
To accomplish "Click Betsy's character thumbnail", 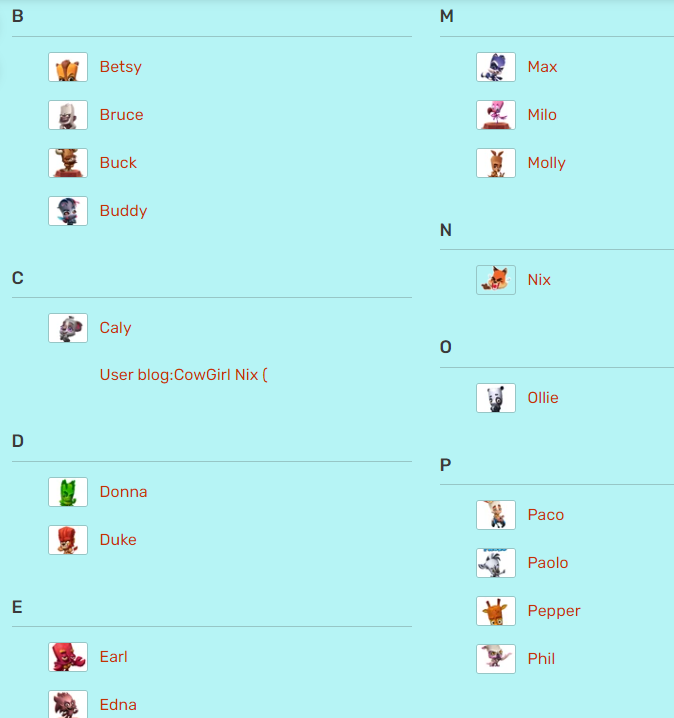I will [68, 67].
